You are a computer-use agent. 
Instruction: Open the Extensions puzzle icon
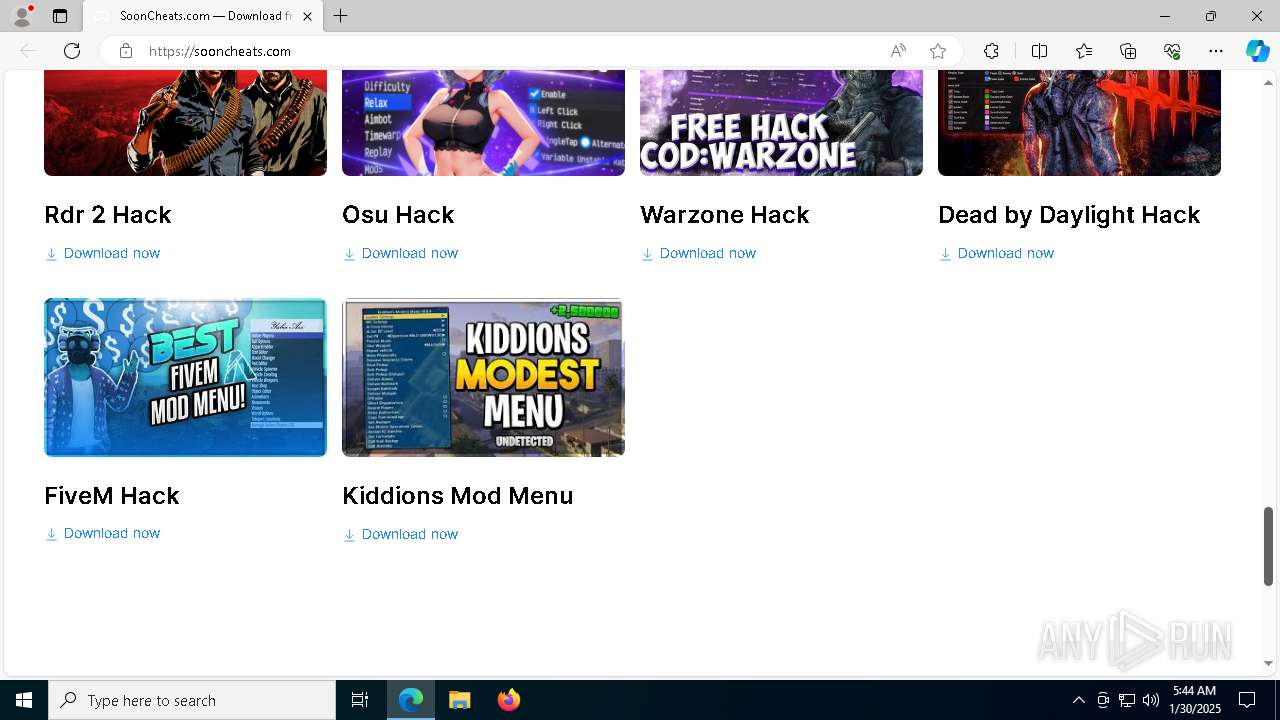pos(991,51)
